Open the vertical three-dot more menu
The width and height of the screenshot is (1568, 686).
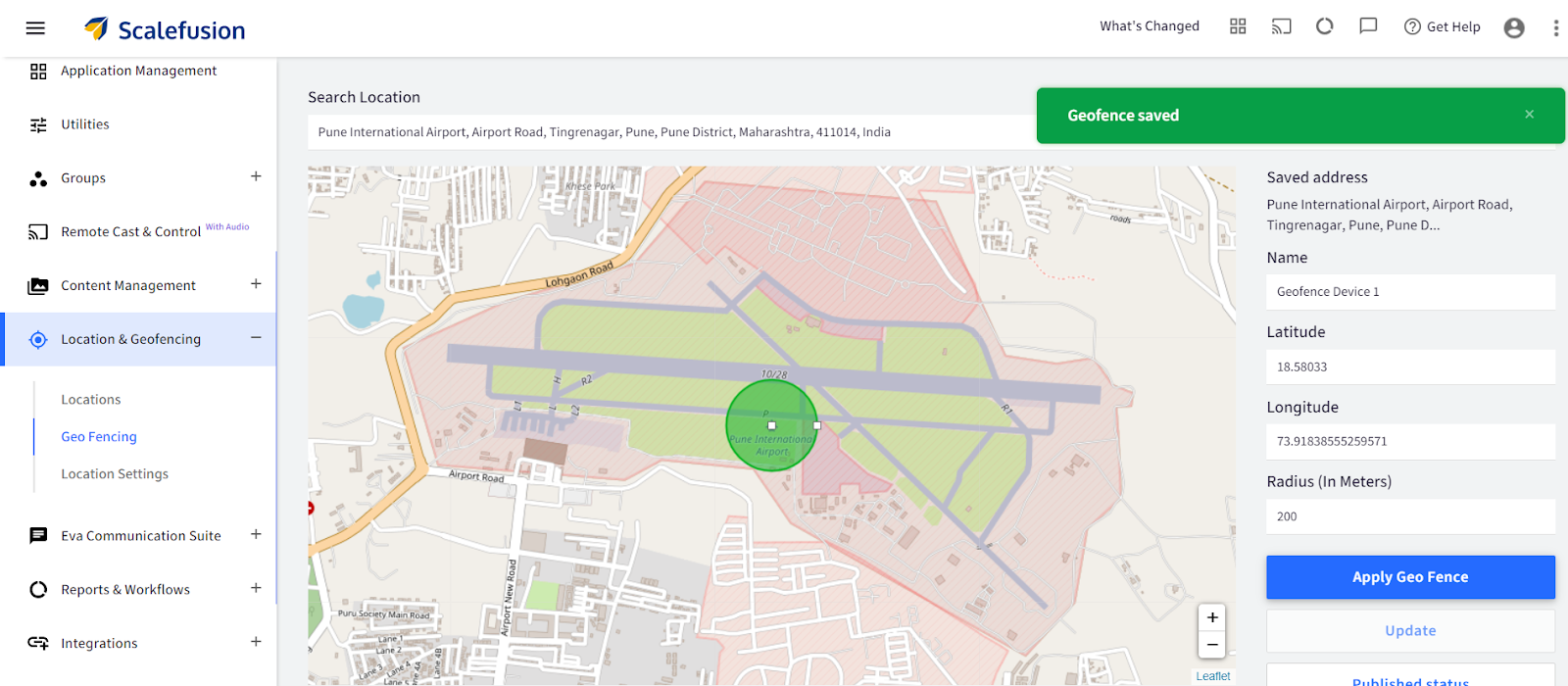point(1555,27)
